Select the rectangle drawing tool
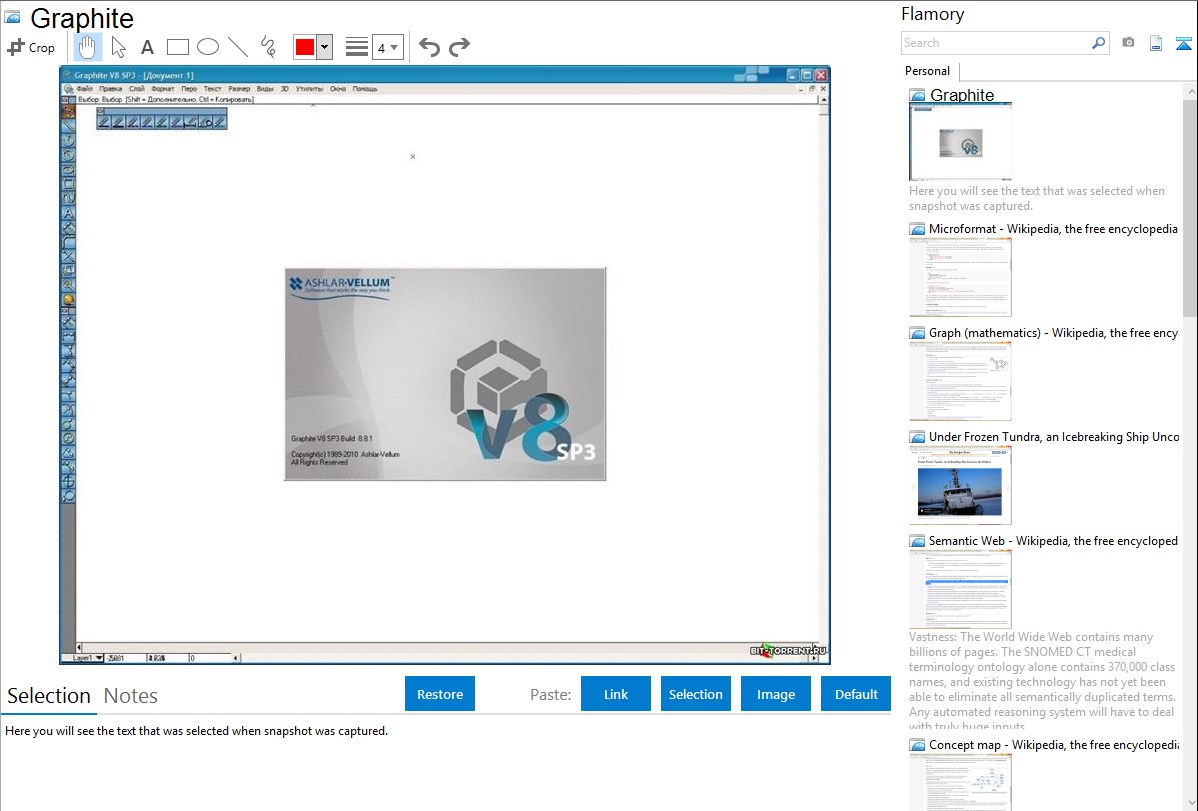The height and width of the screenshot is (811, 1198). pos(177,47)
